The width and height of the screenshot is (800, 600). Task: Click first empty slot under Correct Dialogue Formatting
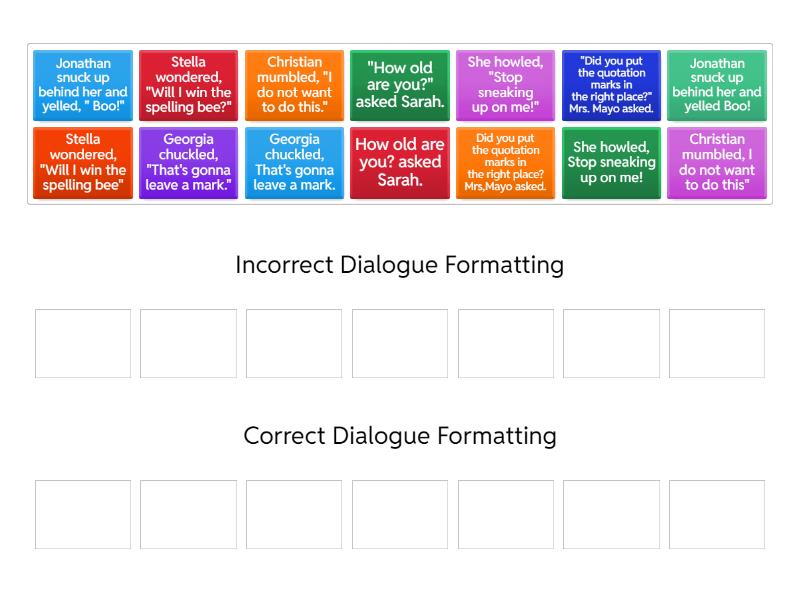pyautogui.click(x=83, y=514)
